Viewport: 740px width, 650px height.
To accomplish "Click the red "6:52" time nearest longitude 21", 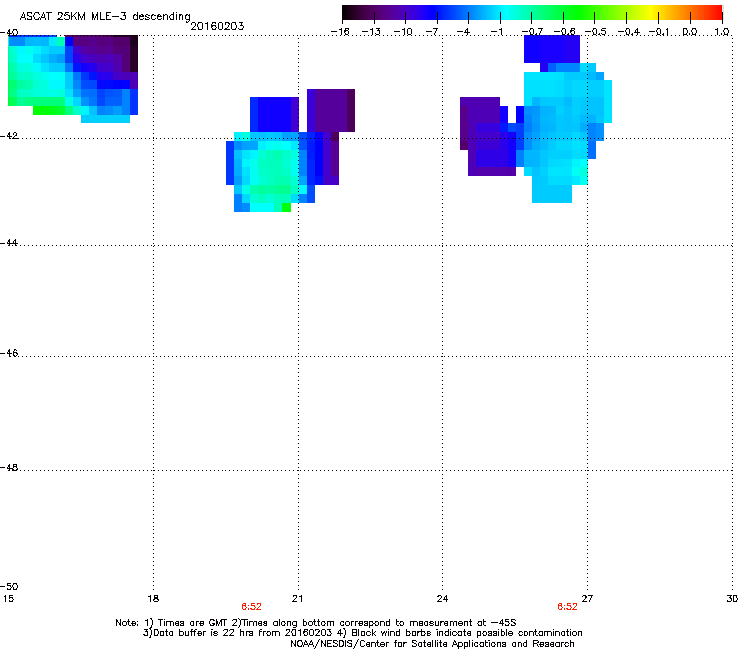I will tap(251, 607).
